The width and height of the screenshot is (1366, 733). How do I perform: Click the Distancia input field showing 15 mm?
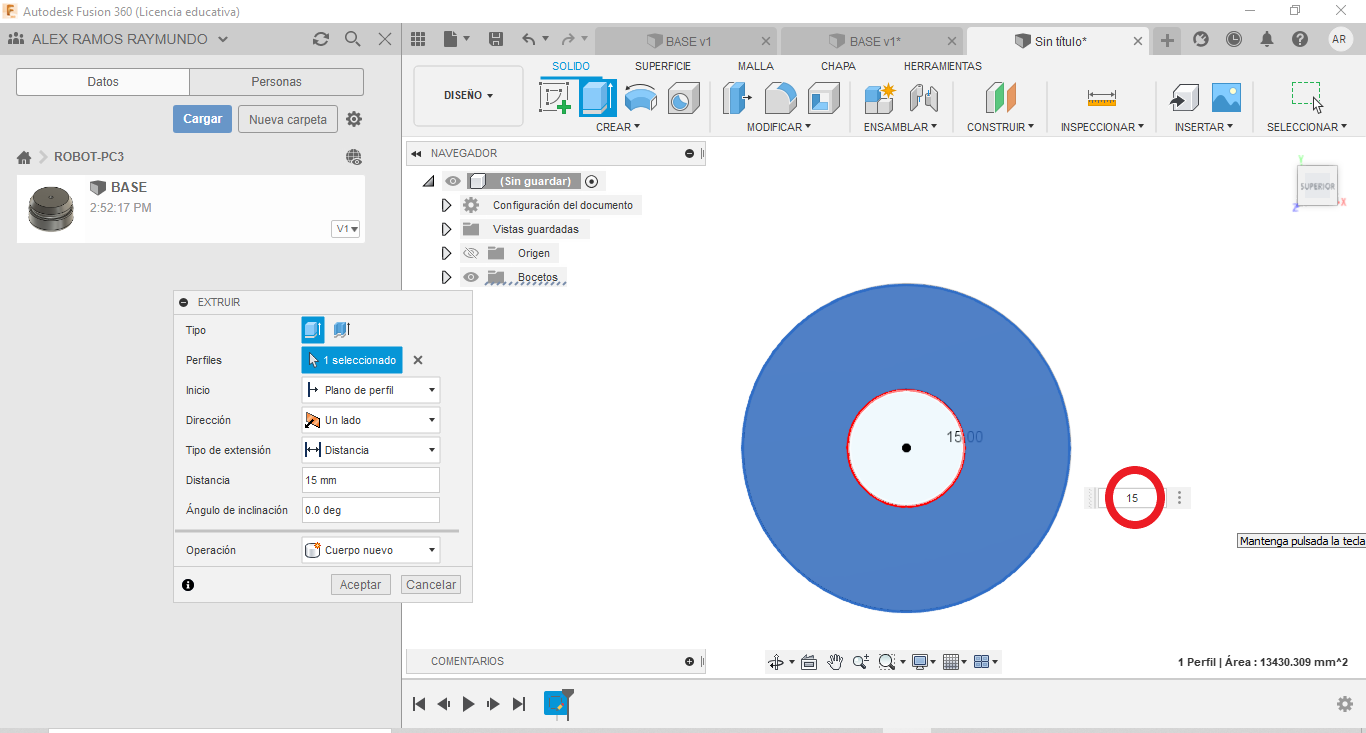pyautogui.click(x=370, y=480)
